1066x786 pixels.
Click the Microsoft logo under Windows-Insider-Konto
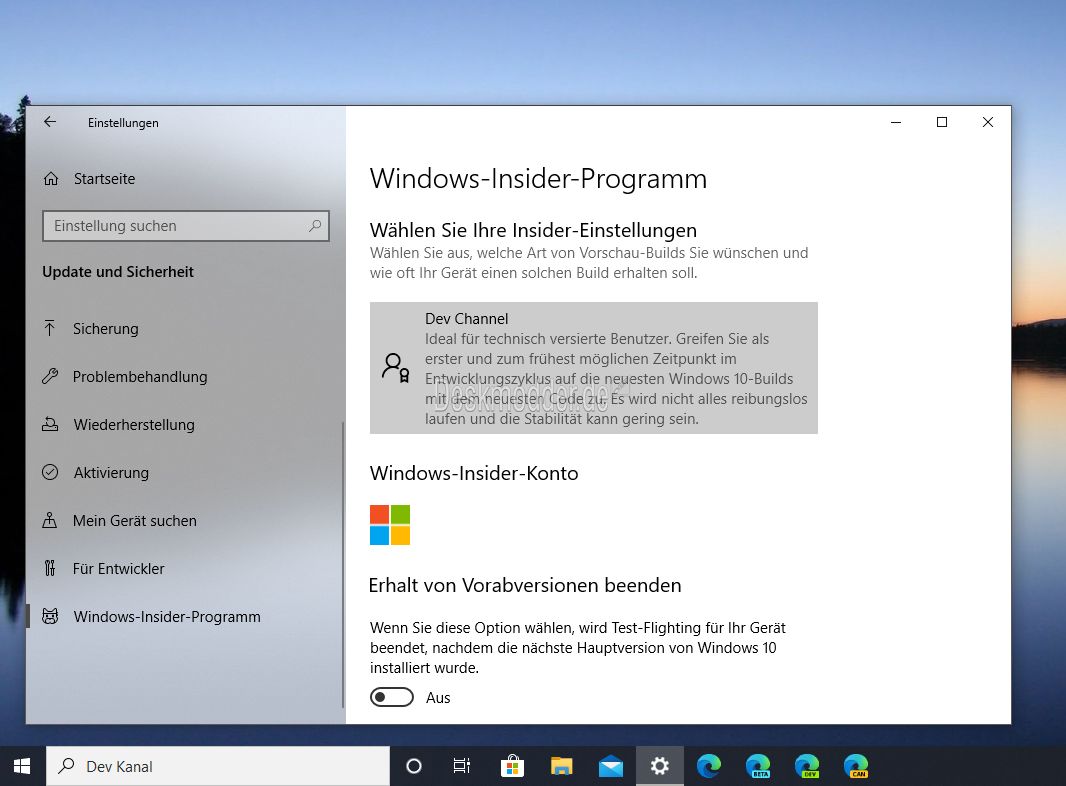coord(390,525)
